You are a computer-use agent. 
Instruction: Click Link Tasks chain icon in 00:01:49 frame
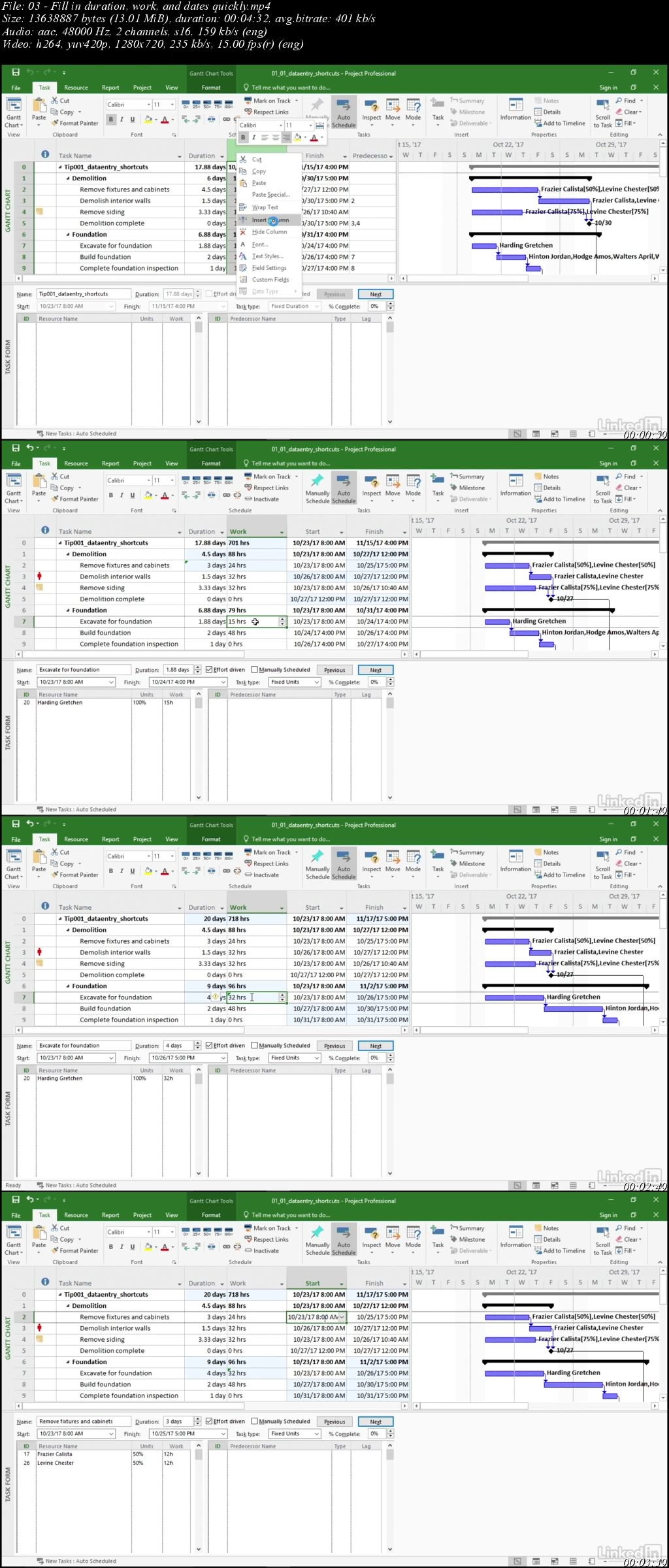pos(227,495)
